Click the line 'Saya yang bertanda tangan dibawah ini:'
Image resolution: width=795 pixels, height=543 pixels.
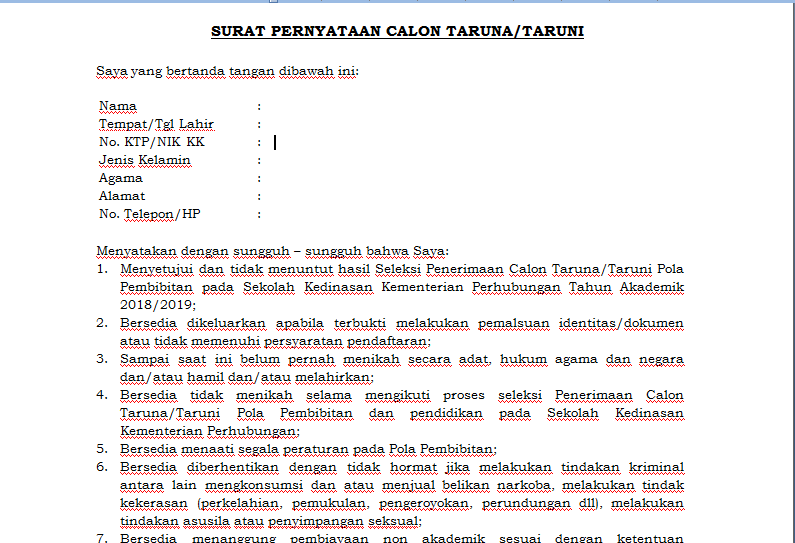228,71
